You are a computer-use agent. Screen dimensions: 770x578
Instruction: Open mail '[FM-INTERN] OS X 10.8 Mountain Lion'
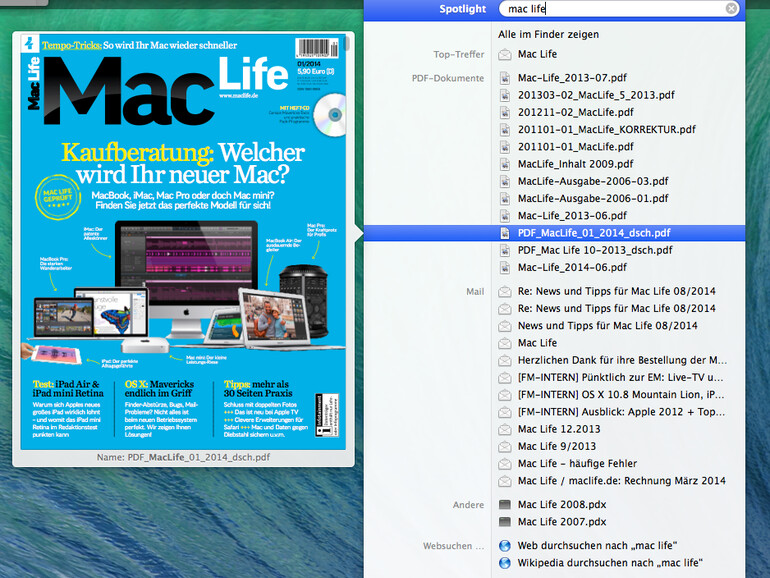621,394
